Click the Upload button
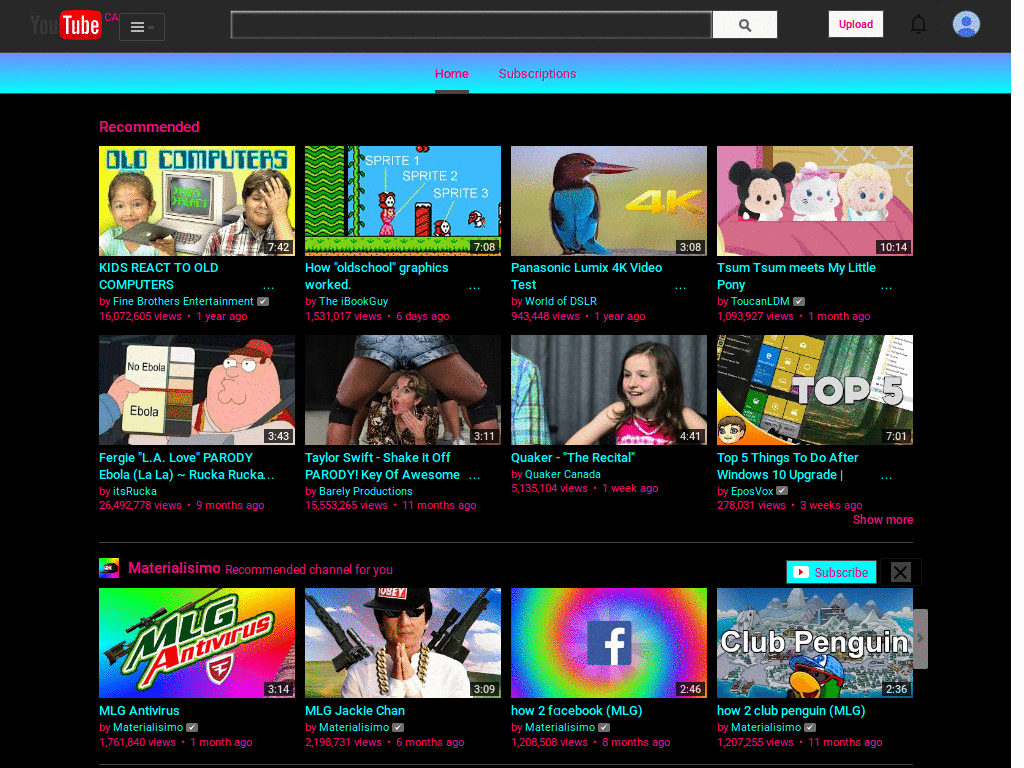This screenshot has height=768, width=1024. pyautogui.click(x=856, y=24)
